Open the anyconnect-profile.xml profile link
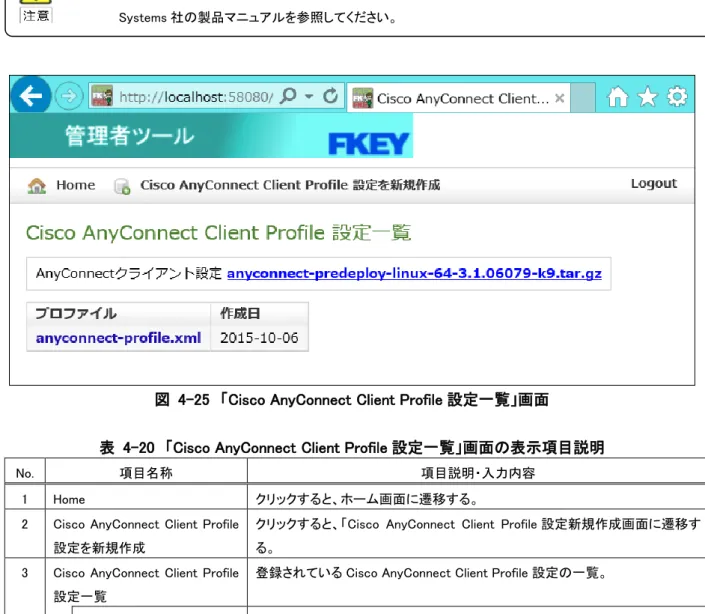Viewport: 705px width, 614px height. [x=118, y=338]
